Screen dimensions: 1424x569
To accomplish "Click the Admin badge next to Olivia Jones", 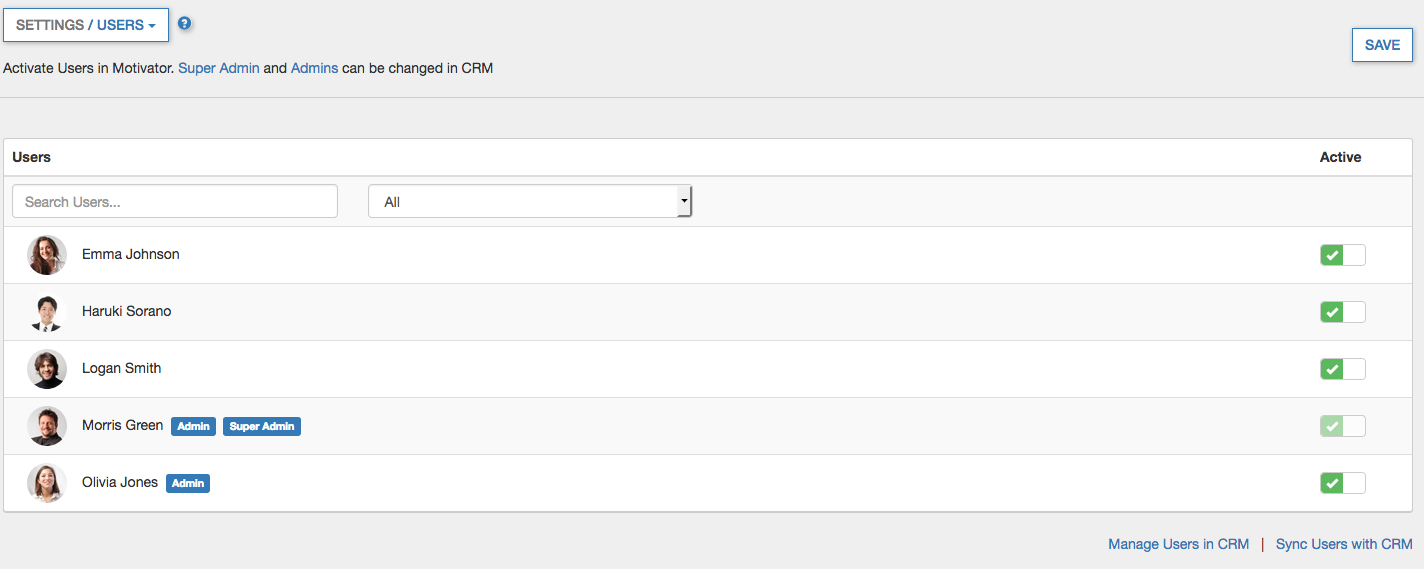I will [x=188, y=483].
